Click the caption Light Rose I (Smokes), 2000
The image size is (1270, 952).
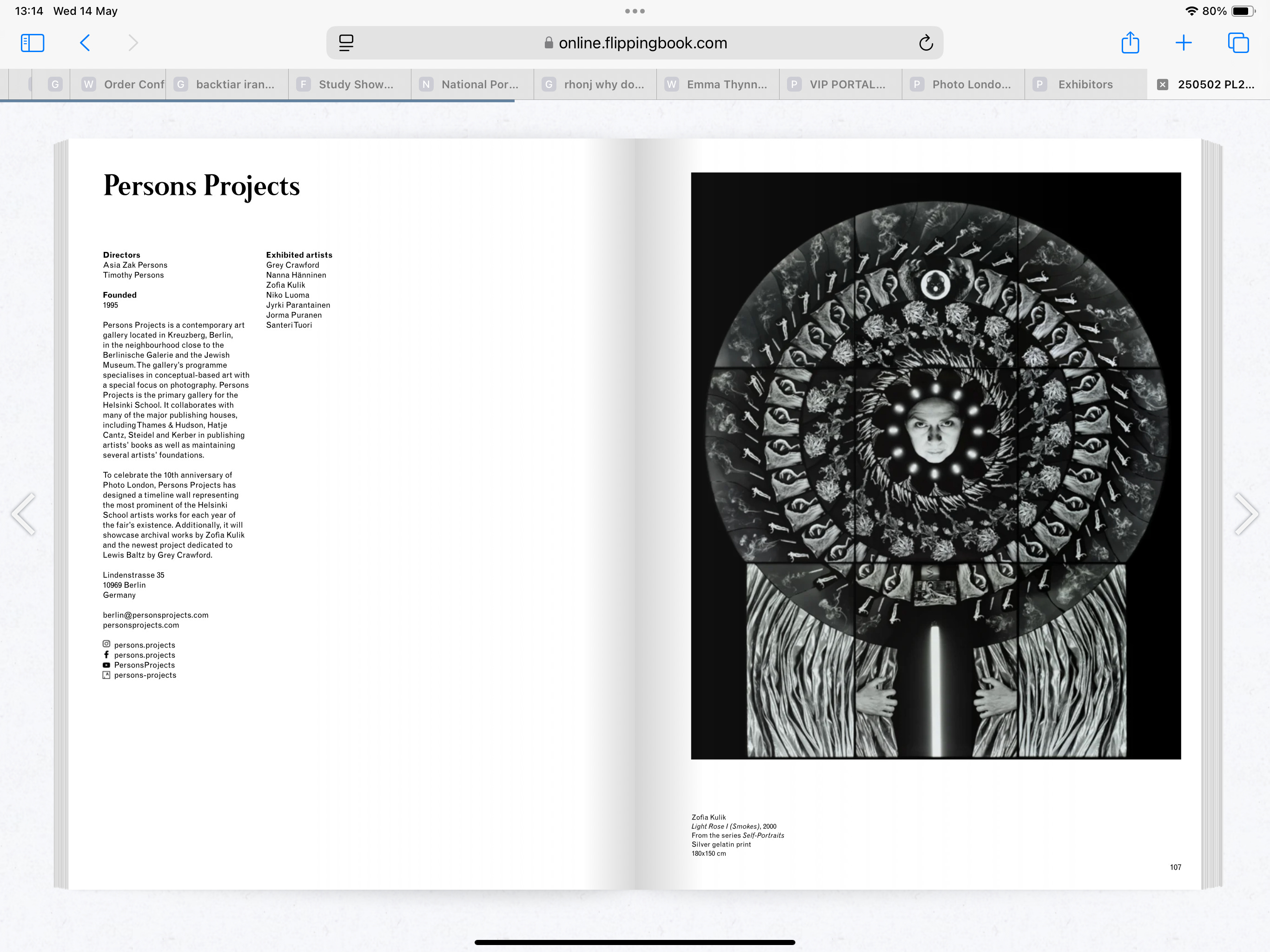coord(734,826)
